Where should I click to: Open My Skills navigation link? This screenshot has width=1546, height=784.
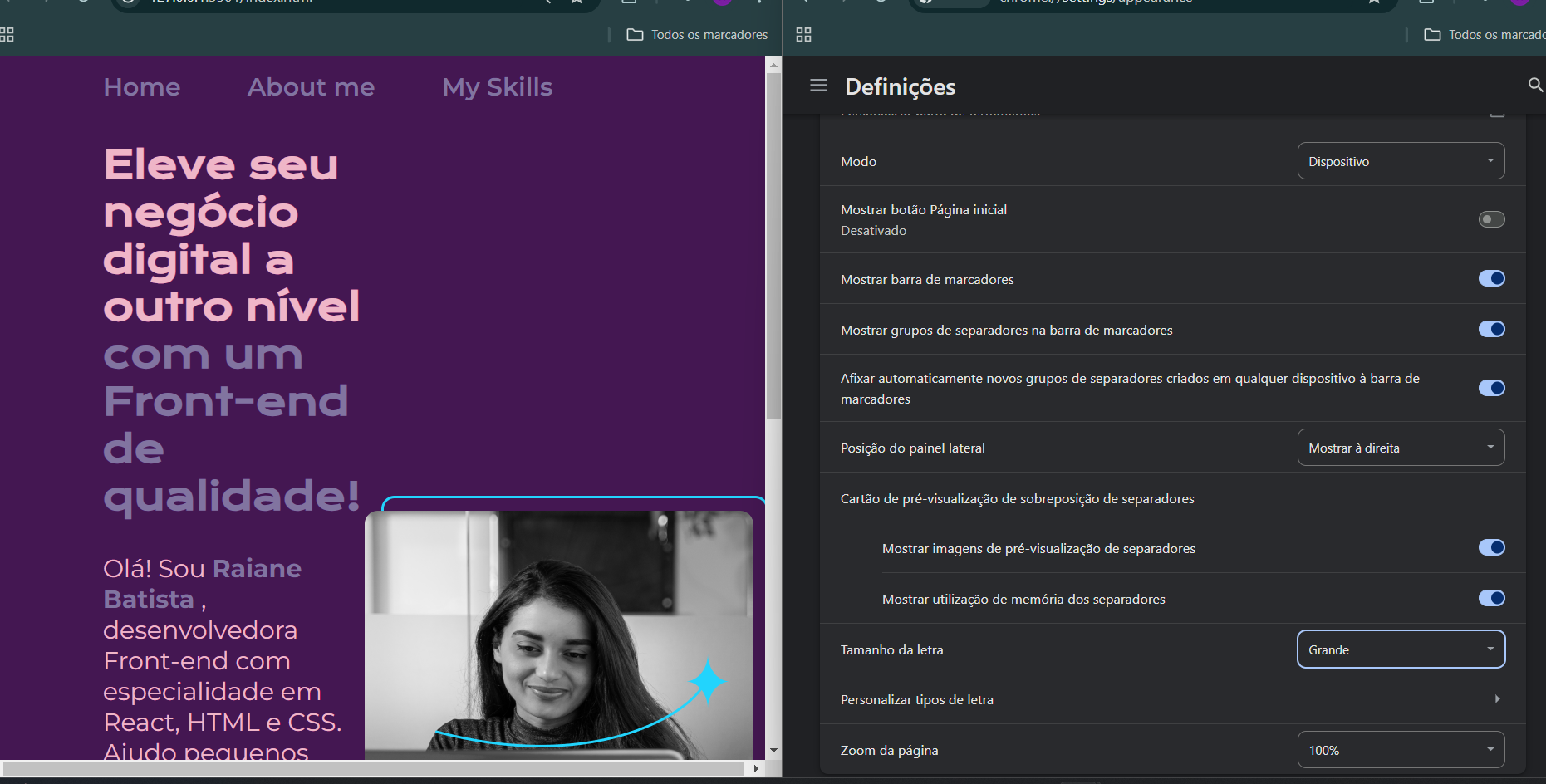tap(497, 87)
